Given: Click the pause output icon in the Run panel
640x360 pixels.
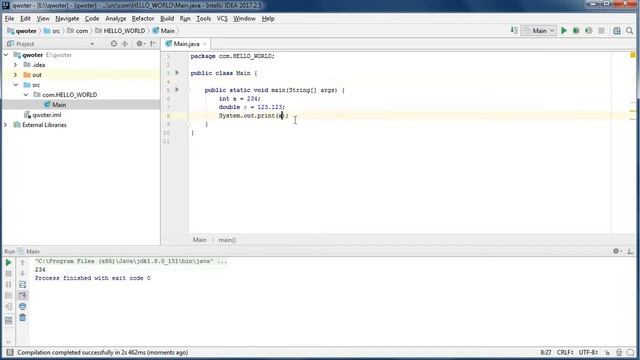Looking at the screenshot, I should [x=9, y=284].
